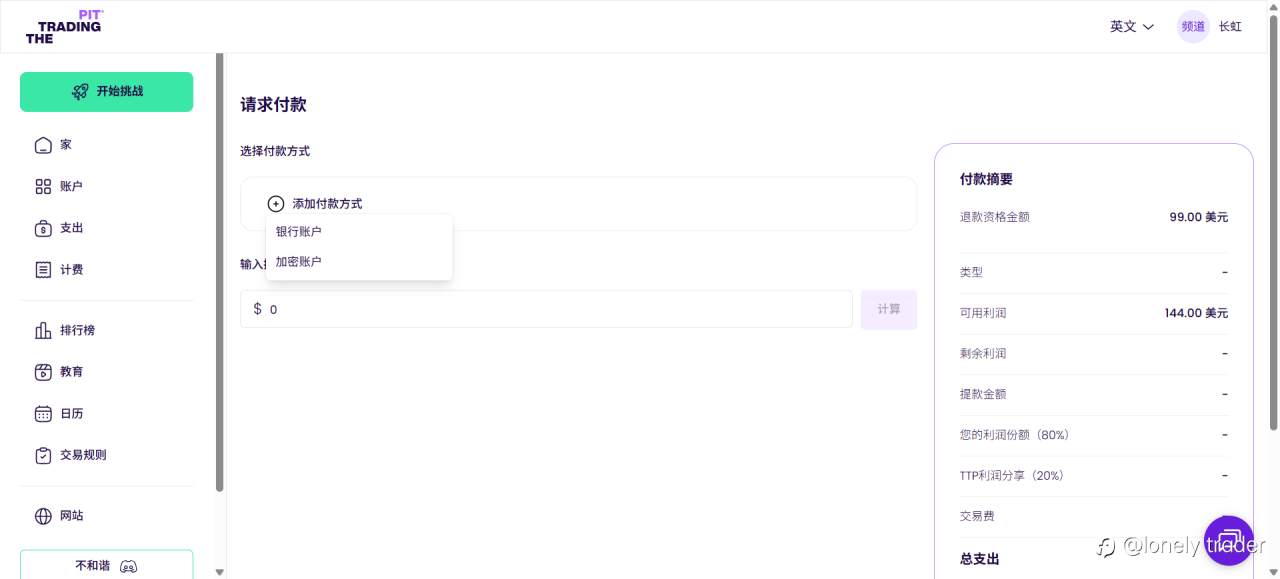This screenshot has height=579, width=1280.
Task: Open 支出 payout bag icon
Action: 43,228
